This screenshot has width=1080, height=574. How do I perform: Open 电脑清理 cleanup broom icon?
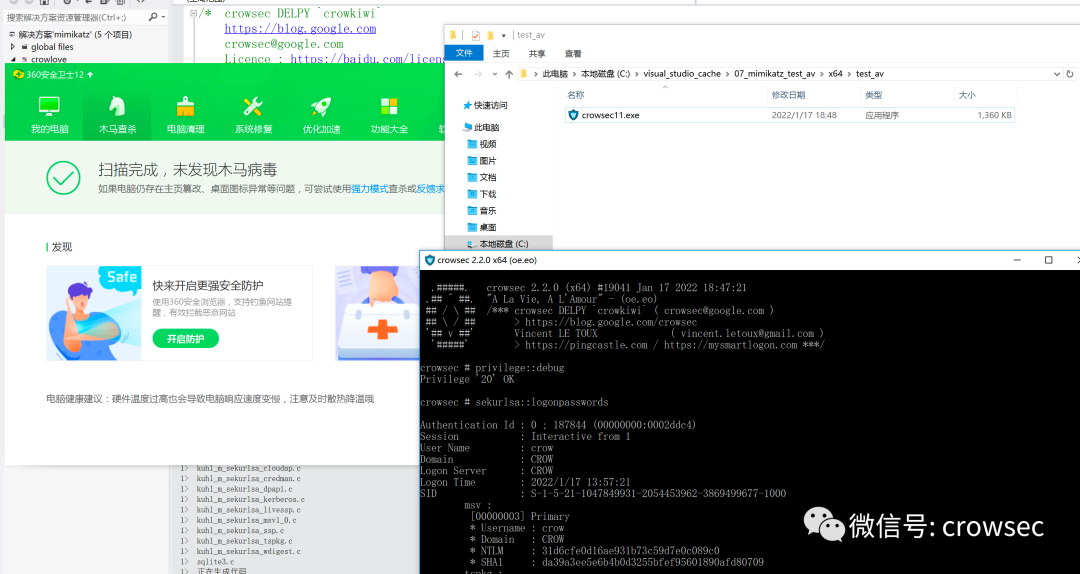click(185, 106)
